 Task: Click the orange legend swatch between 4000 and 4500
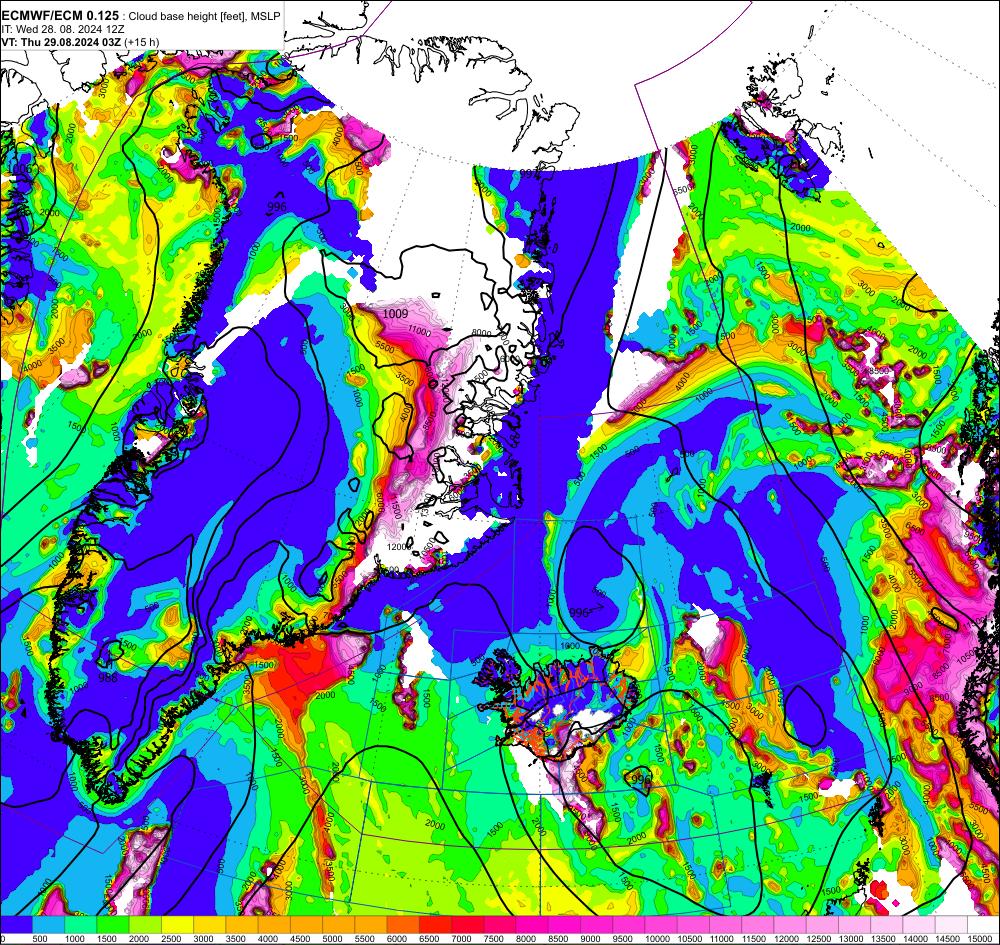(274, 925)
